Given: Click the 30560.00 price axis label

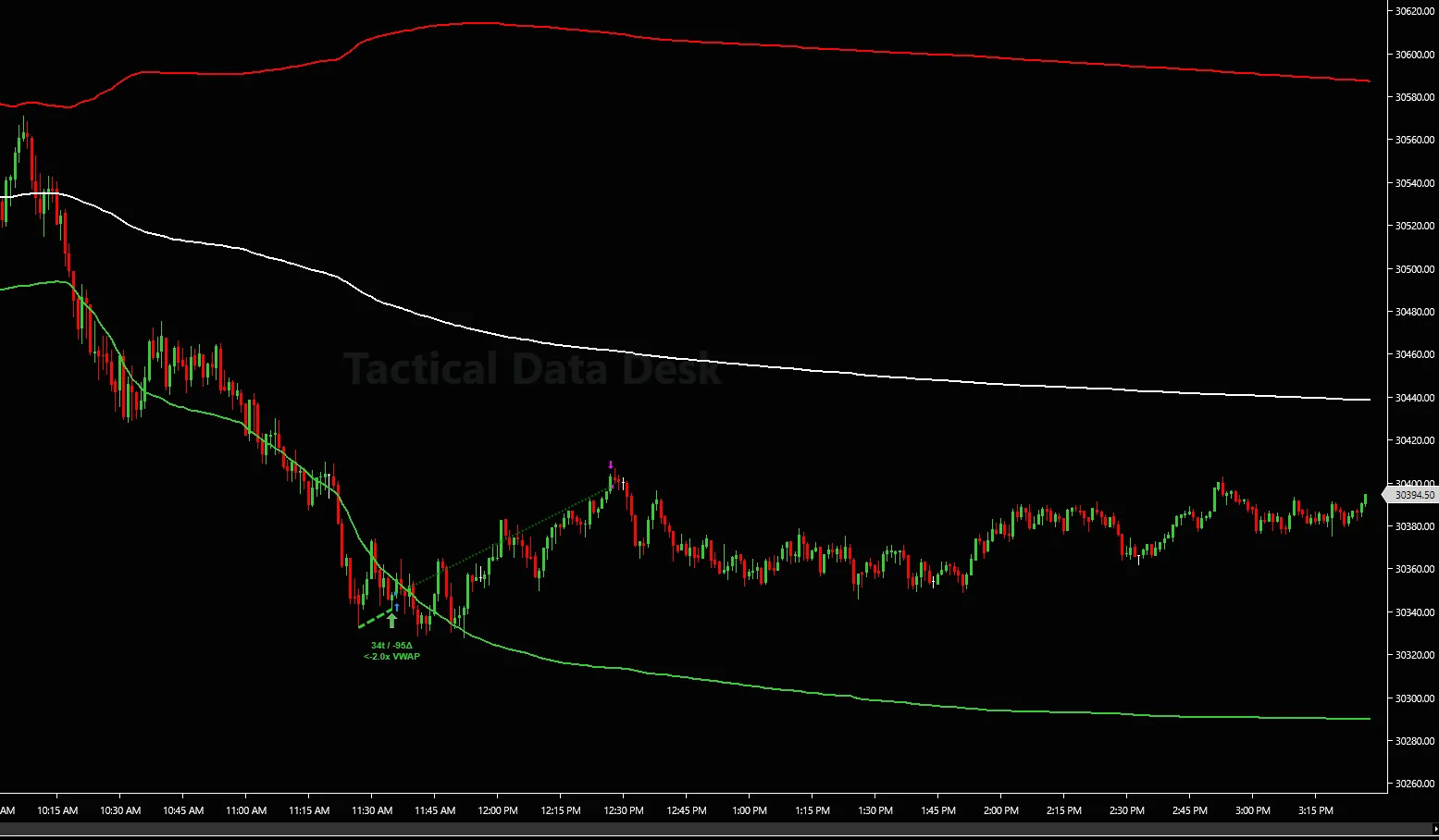Looking at the screenshot, I should click(1415, 140).
